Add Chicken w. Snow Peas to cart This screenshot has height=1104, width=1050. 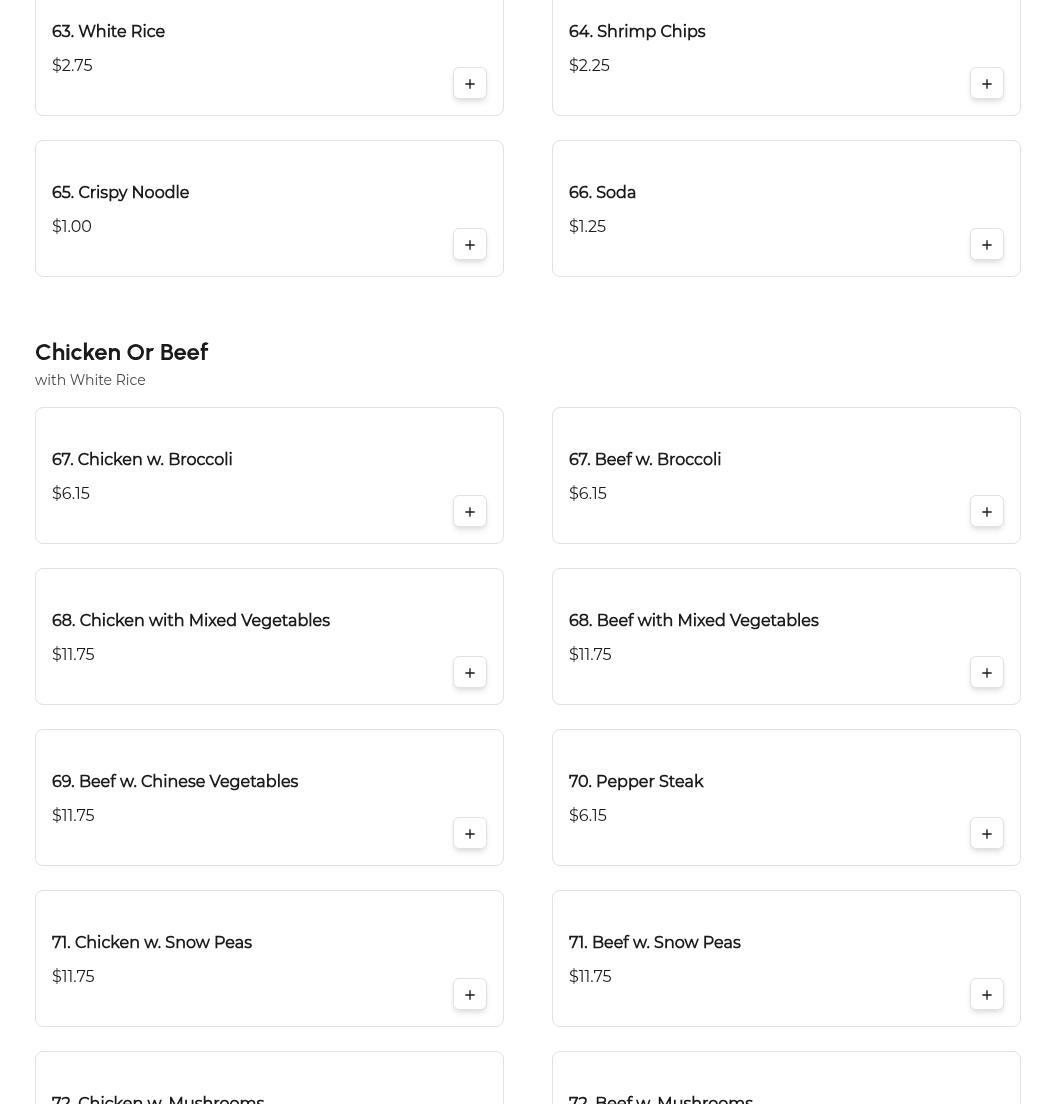click(470, 995)
